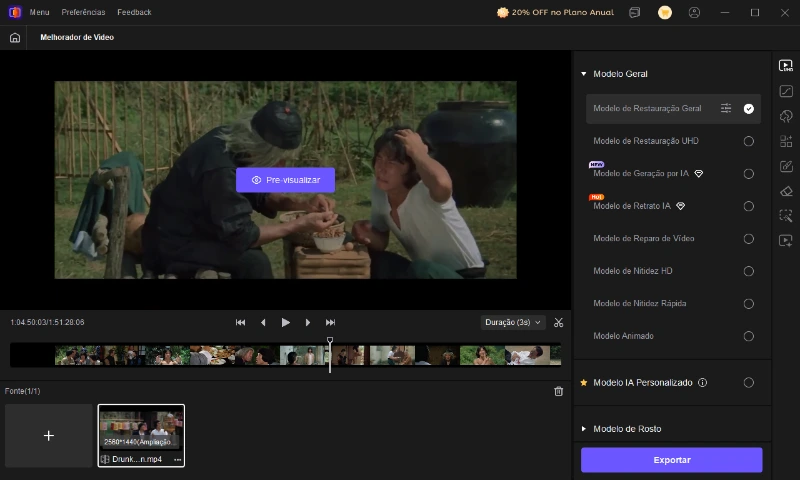Click the app logo icon

coord(15,12)
